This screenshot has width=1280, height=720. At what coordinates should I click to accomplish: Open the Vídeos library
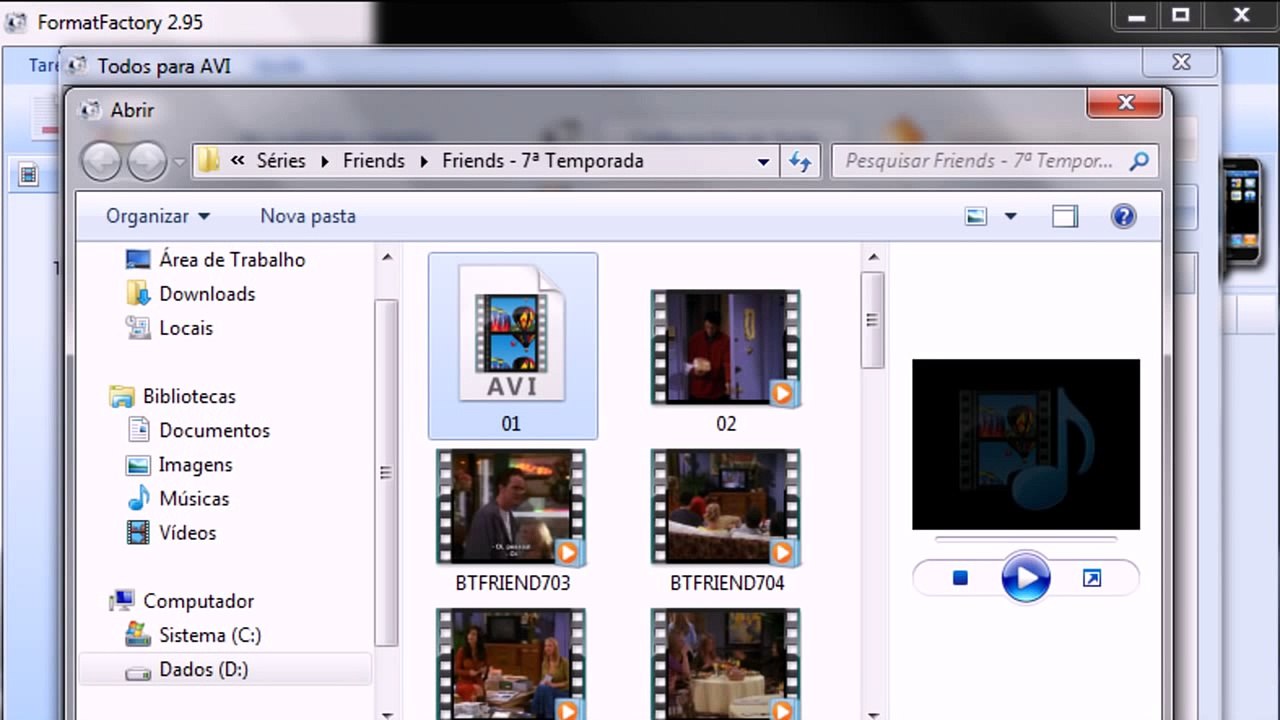click(187, 533)
